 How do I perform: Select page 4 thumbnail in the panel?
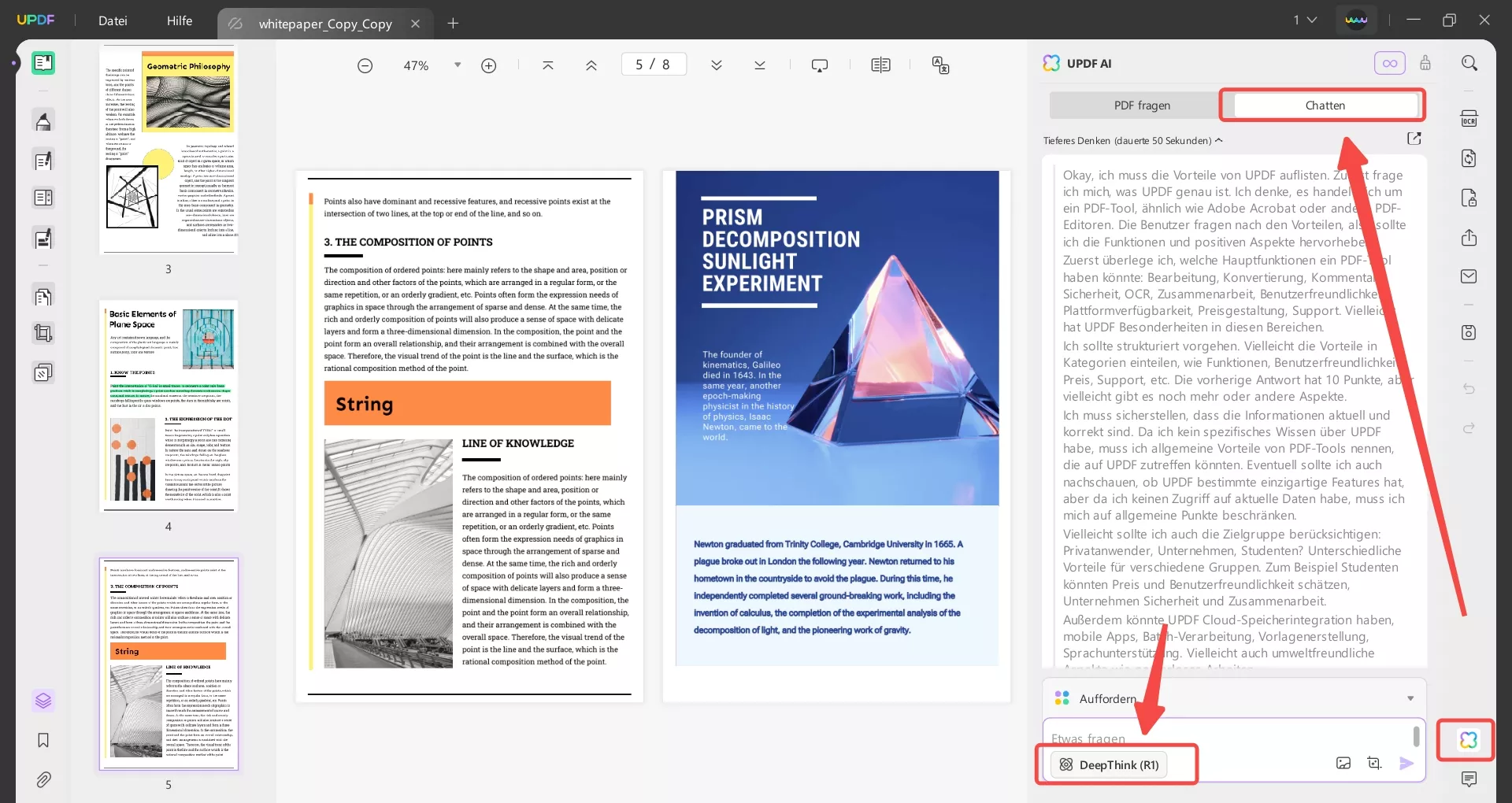click(168, 407)
